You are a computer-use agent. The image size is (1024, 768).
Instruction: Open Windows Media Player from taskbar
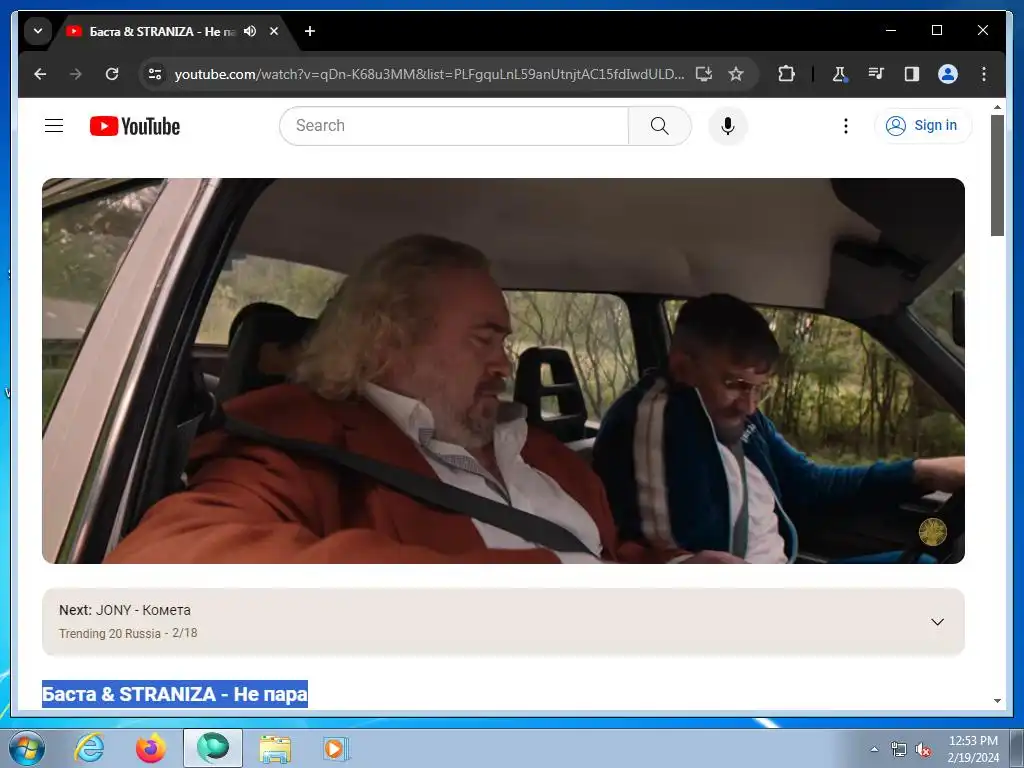pos(336,748)
